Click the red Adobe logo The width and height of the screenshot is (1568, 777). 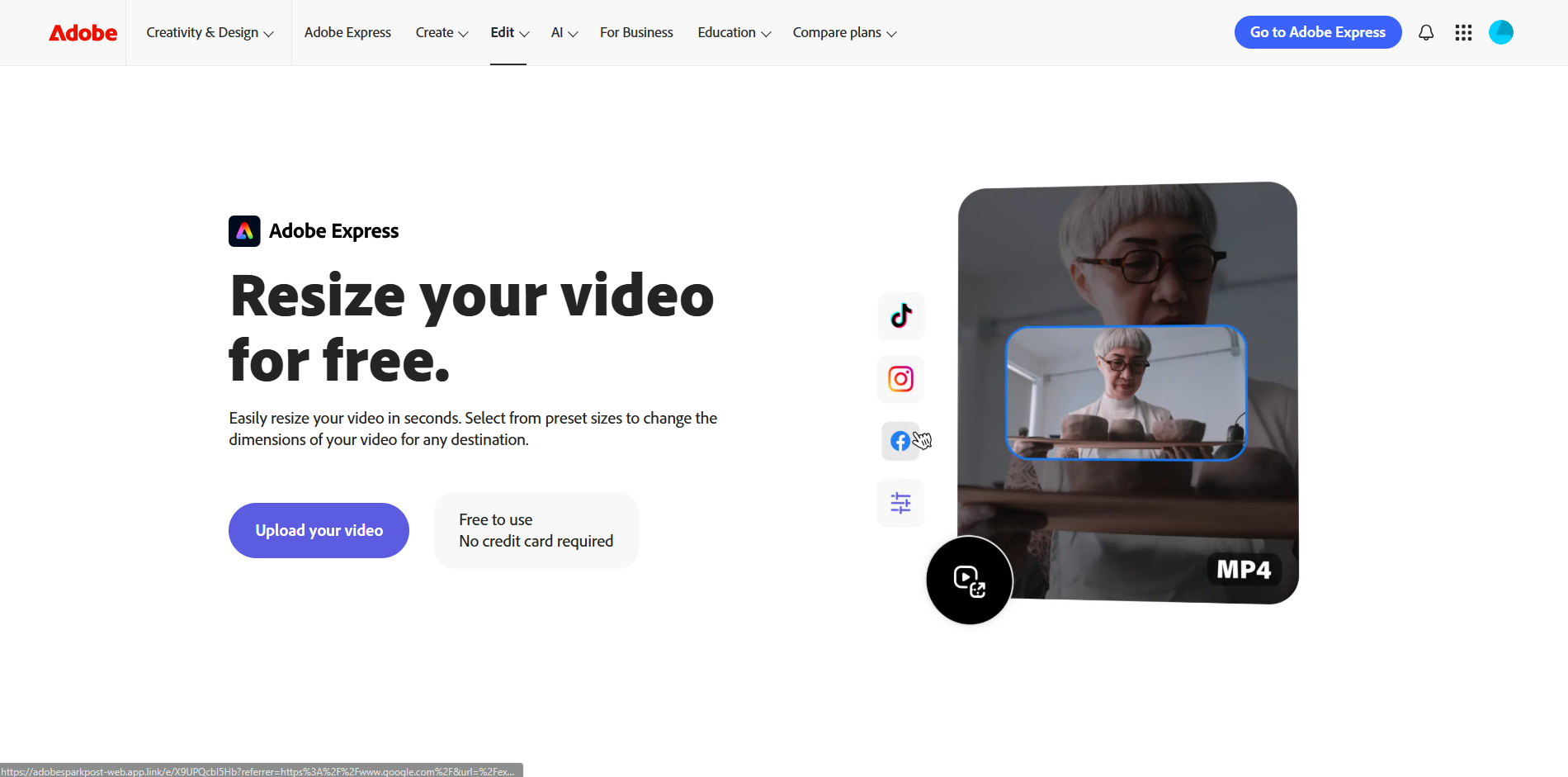point(83,32)
